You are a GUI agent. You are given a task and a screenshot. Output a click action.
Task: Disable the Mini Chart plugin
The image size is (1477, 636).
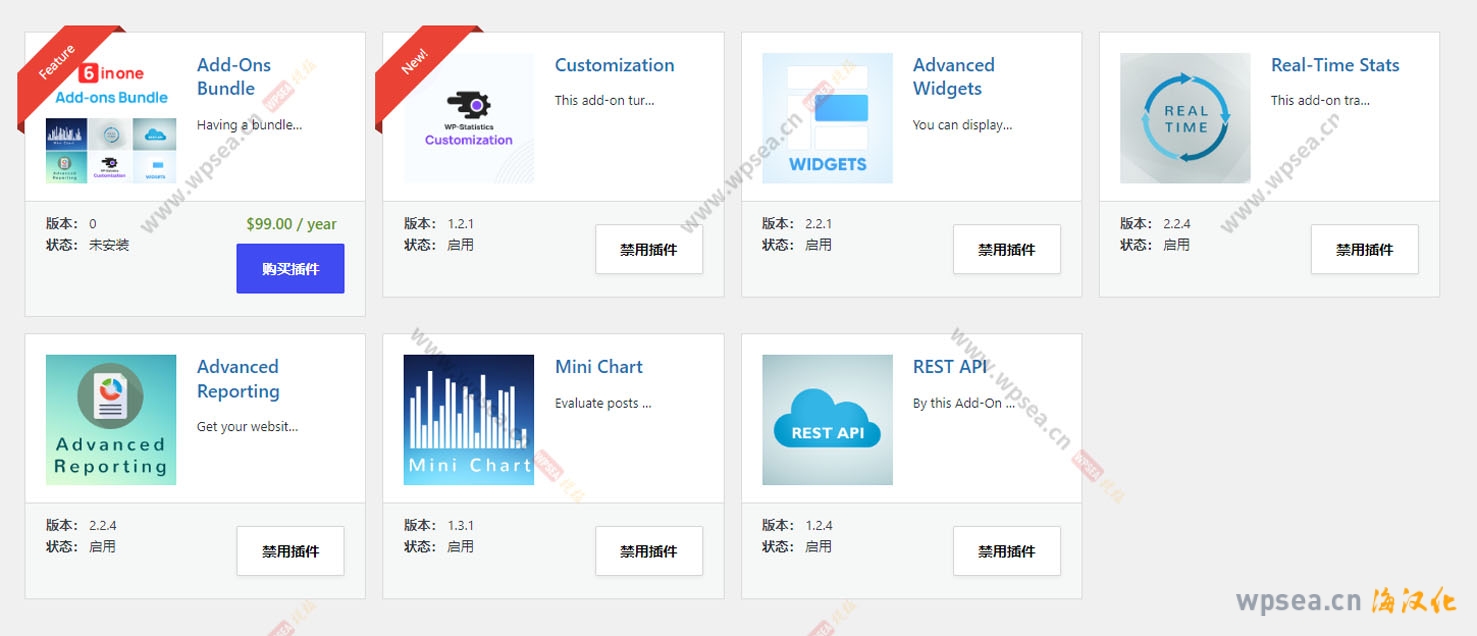(x=649, y=551)
